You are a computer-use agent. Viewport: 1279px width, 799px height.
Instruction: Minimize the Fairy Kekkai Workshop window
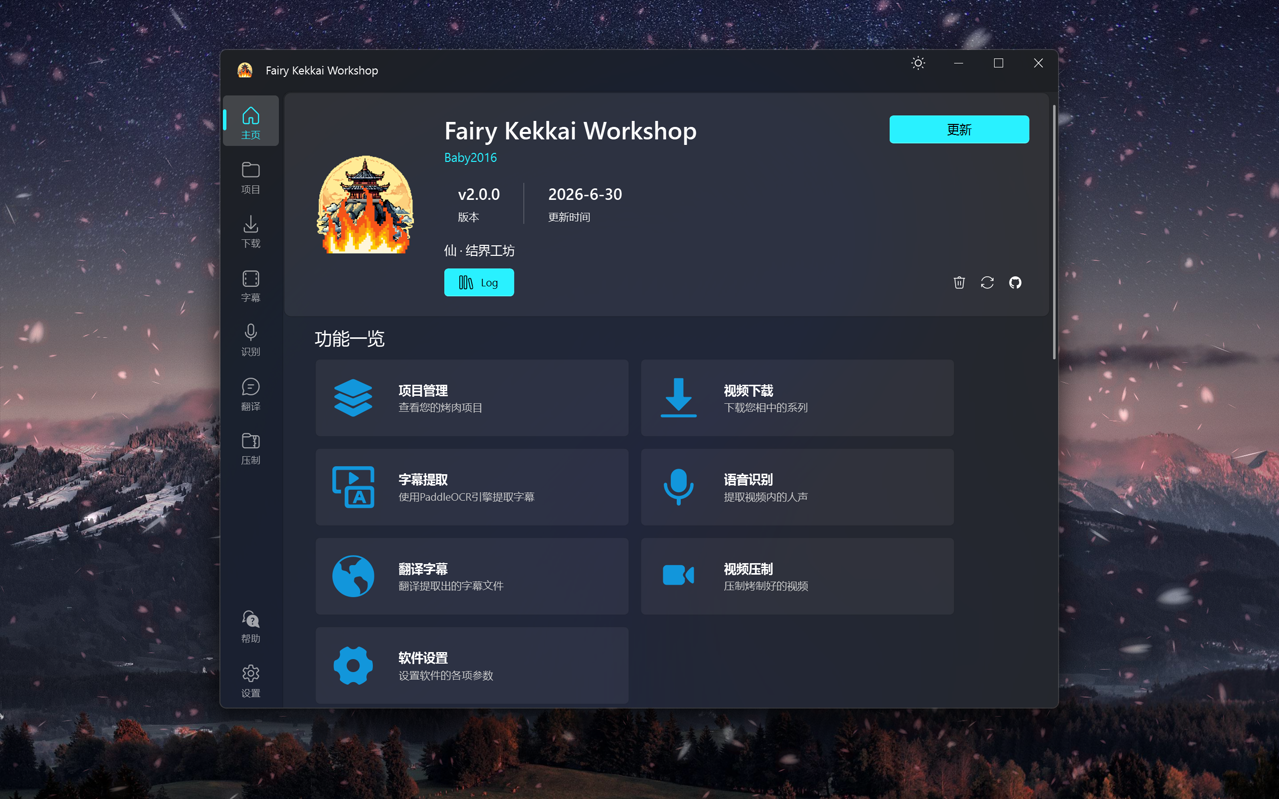(x=958, y=63)
